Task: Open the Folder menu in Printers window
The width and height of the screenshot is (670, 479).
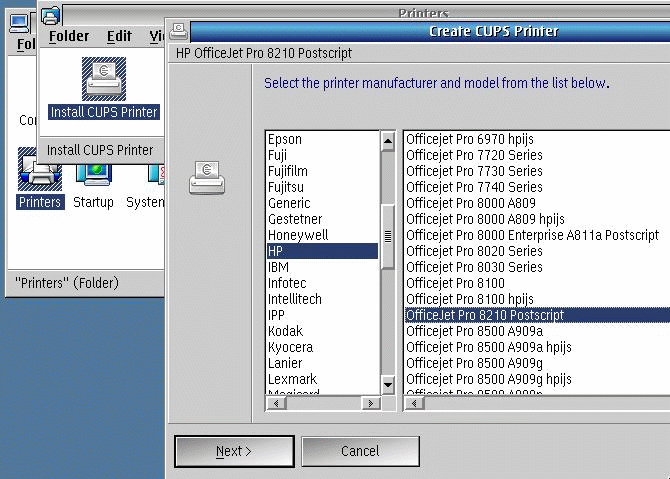Action: pyautogui.click(x=69, y=36)
